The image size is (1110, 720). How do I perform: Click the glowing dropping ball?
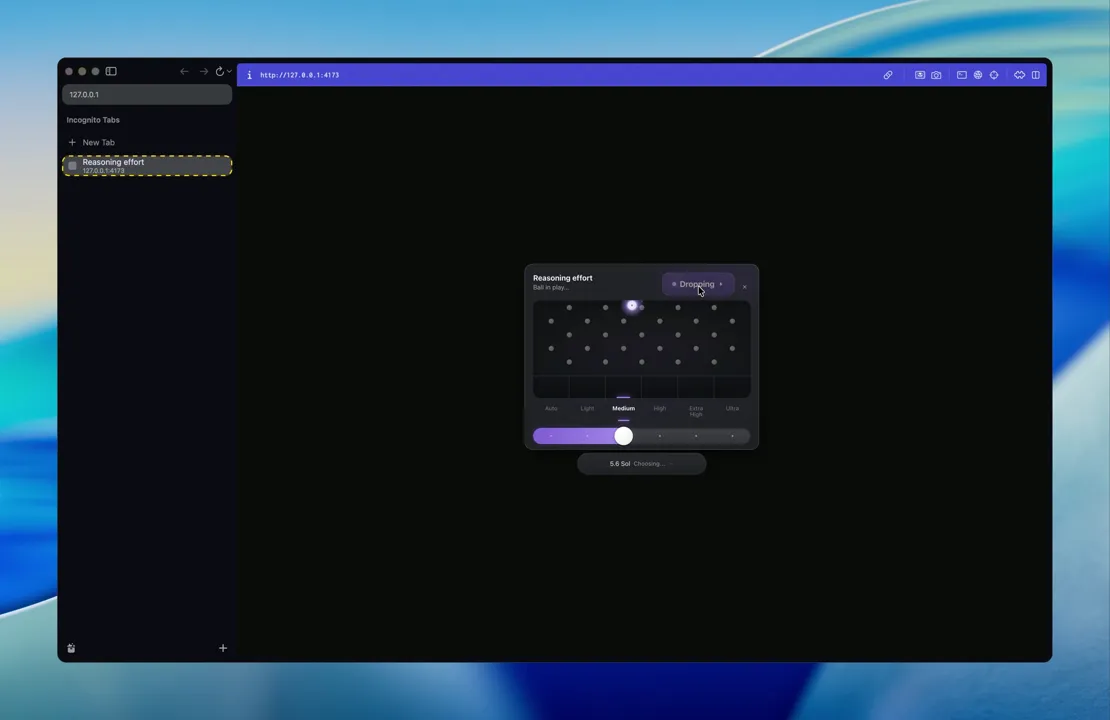631,305
